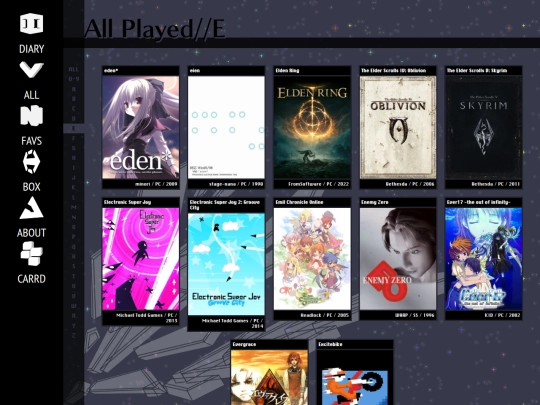Open the pink Electronic Super Joy cover
This screenshot has width=540, height=405.
[141, 259]
